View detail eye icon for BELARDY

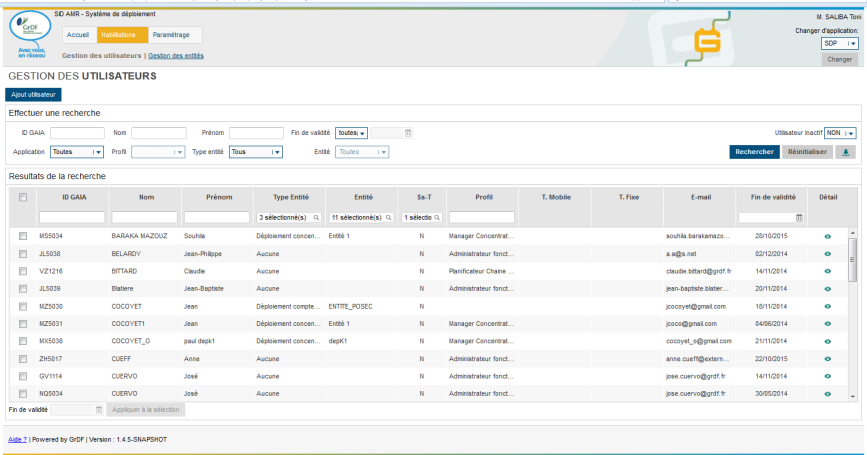828,254
